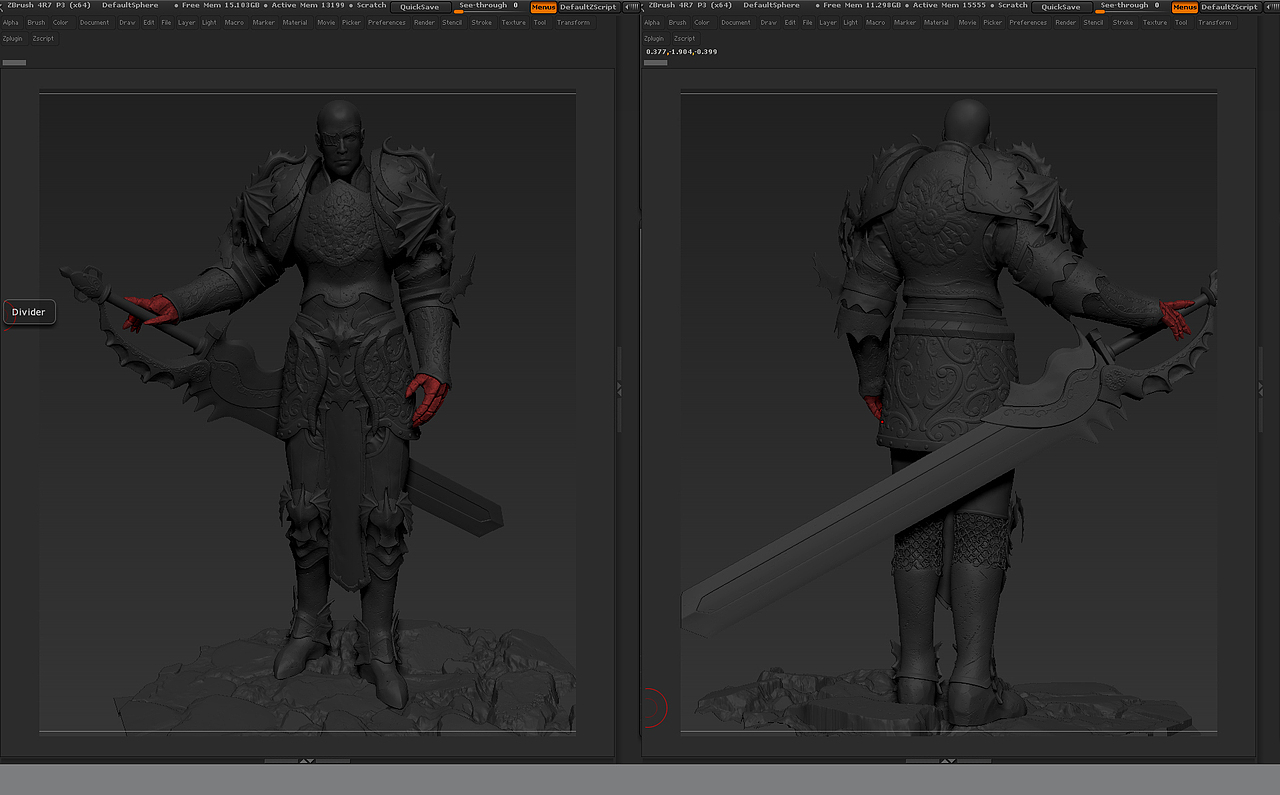1280x795 pixels.
Task: Open the Transform menu in right window
Action: click(x=1215, y=22)
